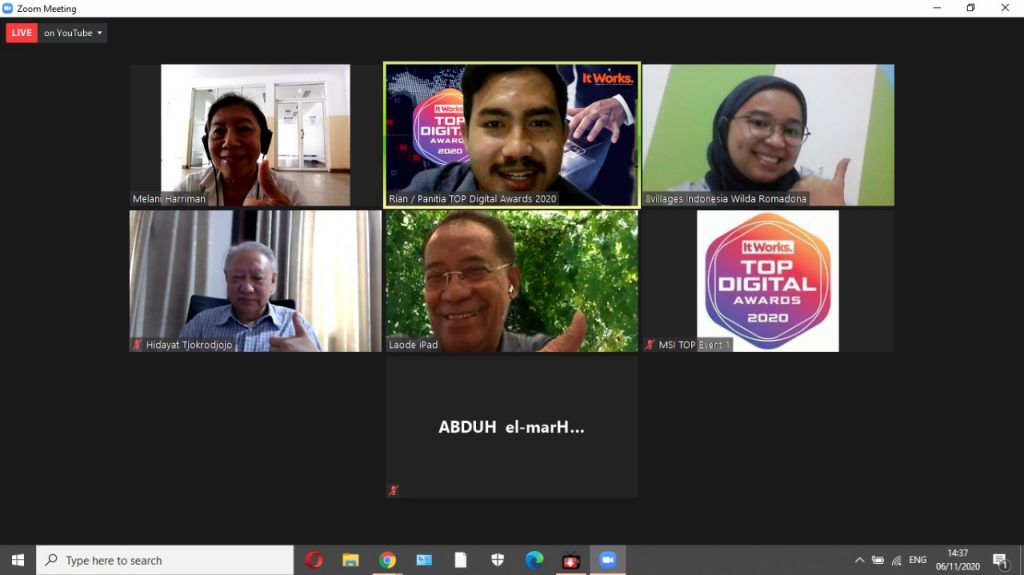Open the notification Action Center icon
Screen dimensions: 1024x575
pos(1000,560)
